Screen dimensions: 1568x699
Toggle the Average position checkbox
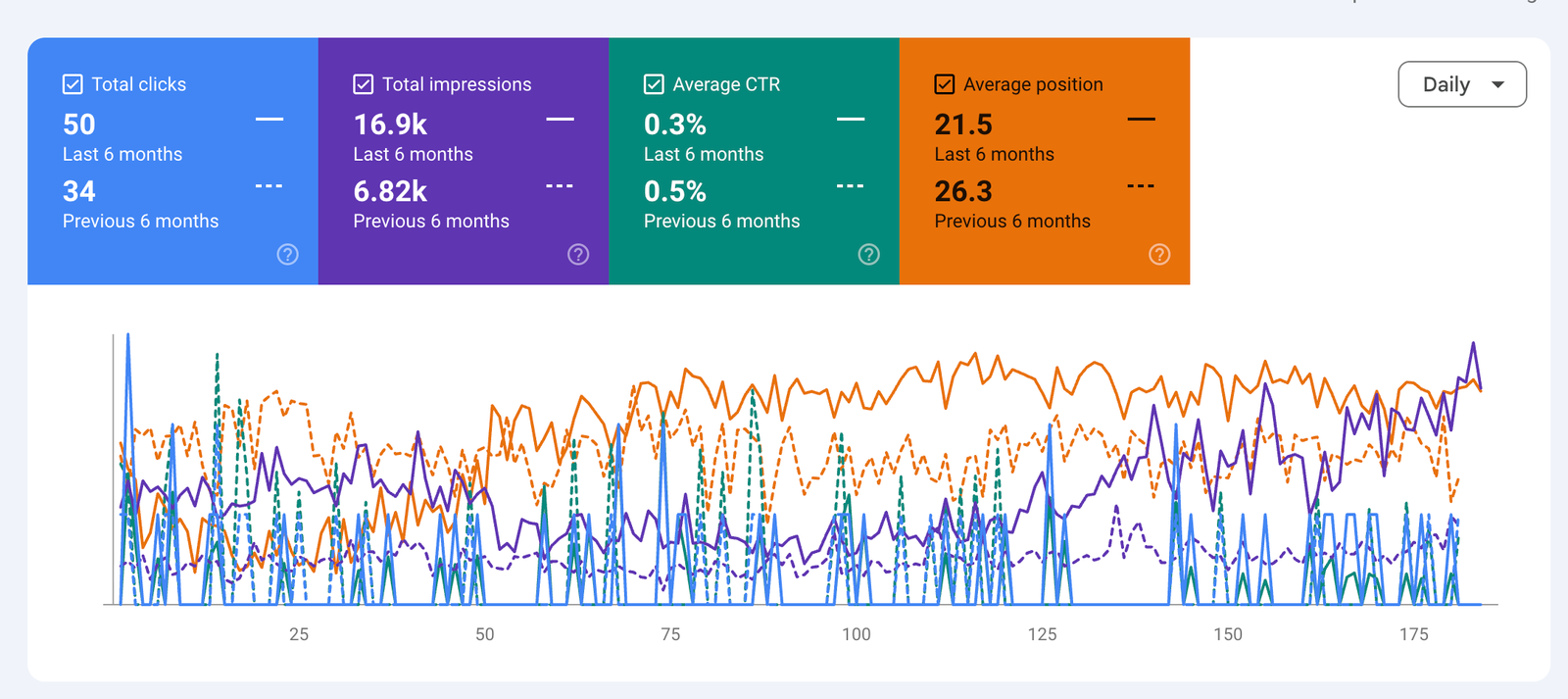coord(945,84)
